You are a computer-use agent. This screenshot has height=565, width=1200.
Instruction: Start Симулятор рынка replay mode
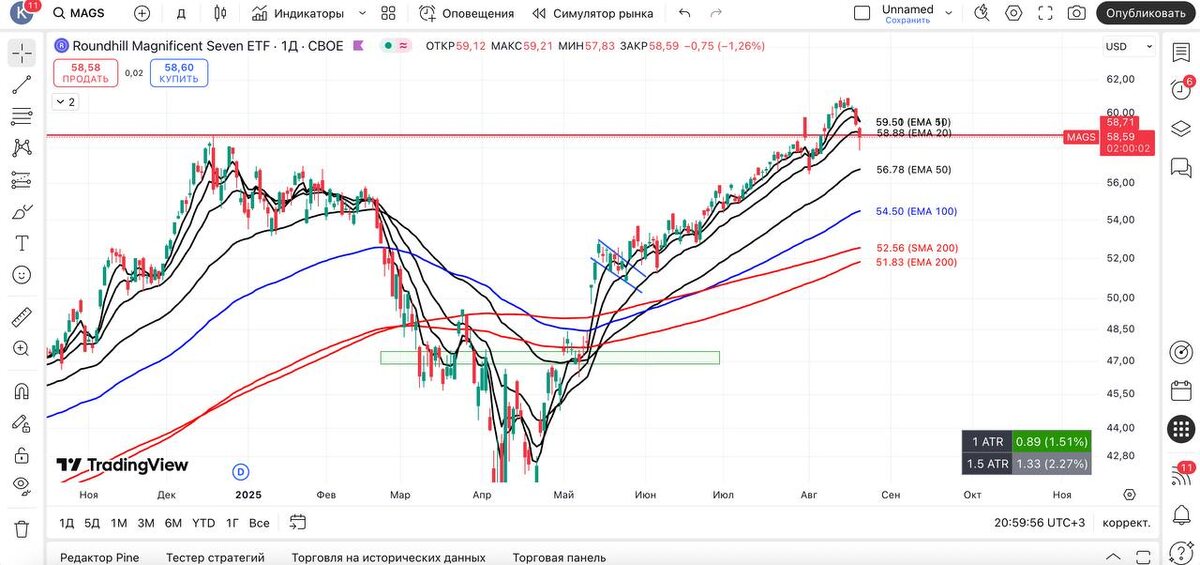click(x=592, y=13)
